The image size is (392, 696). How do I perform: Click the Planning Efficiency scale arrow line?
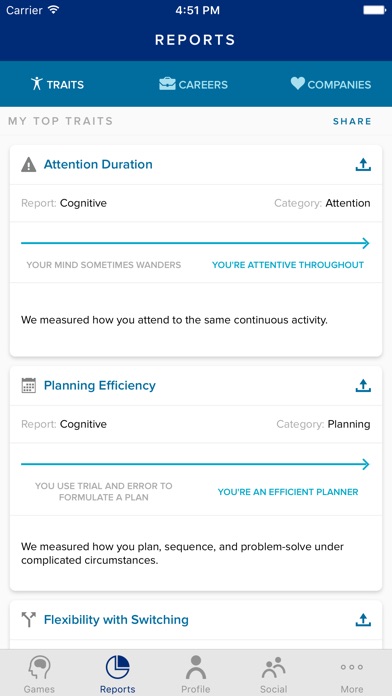[195, 464]
